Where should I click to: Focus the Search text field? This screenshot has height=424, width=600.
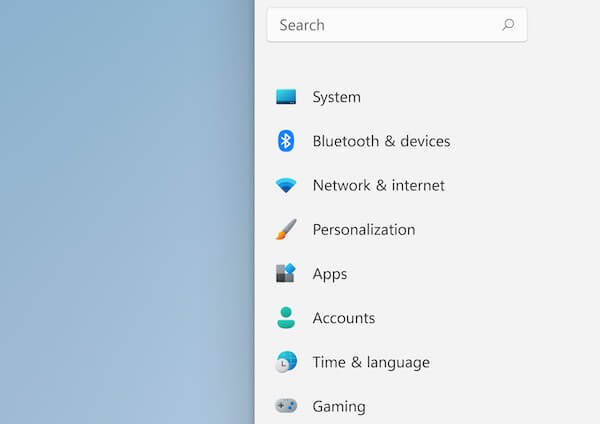coord(385,25)
